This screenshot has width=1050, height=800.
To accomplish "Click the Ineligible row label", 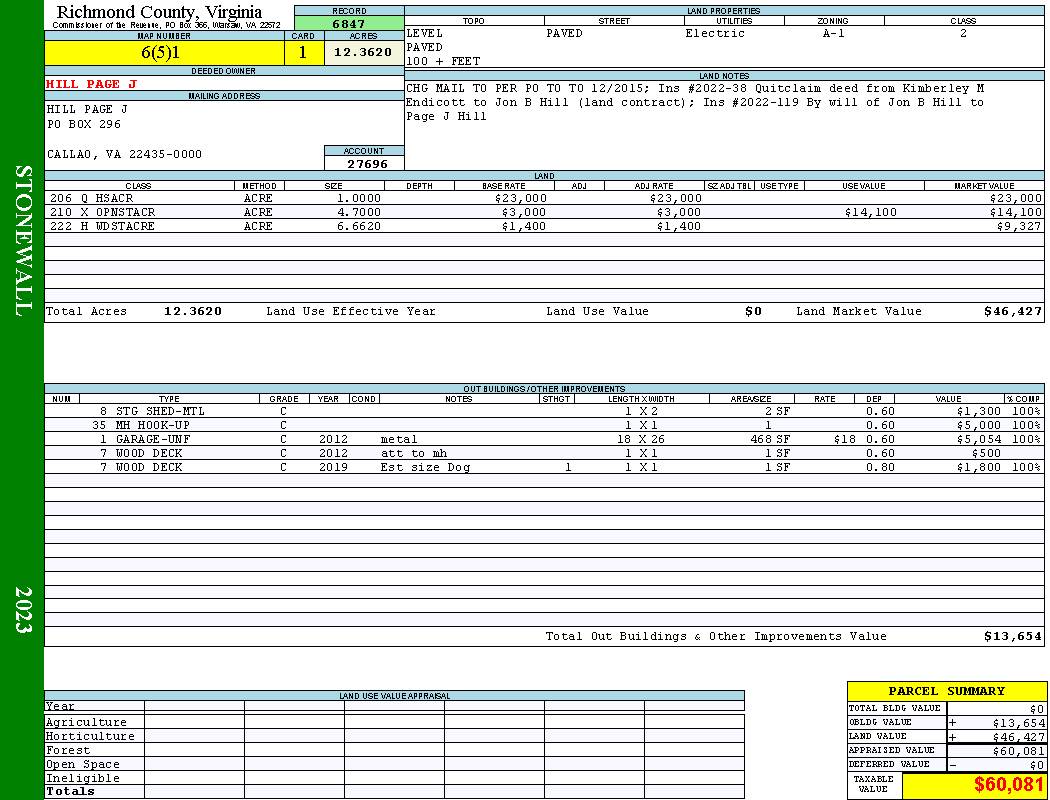I will (82, 779).
